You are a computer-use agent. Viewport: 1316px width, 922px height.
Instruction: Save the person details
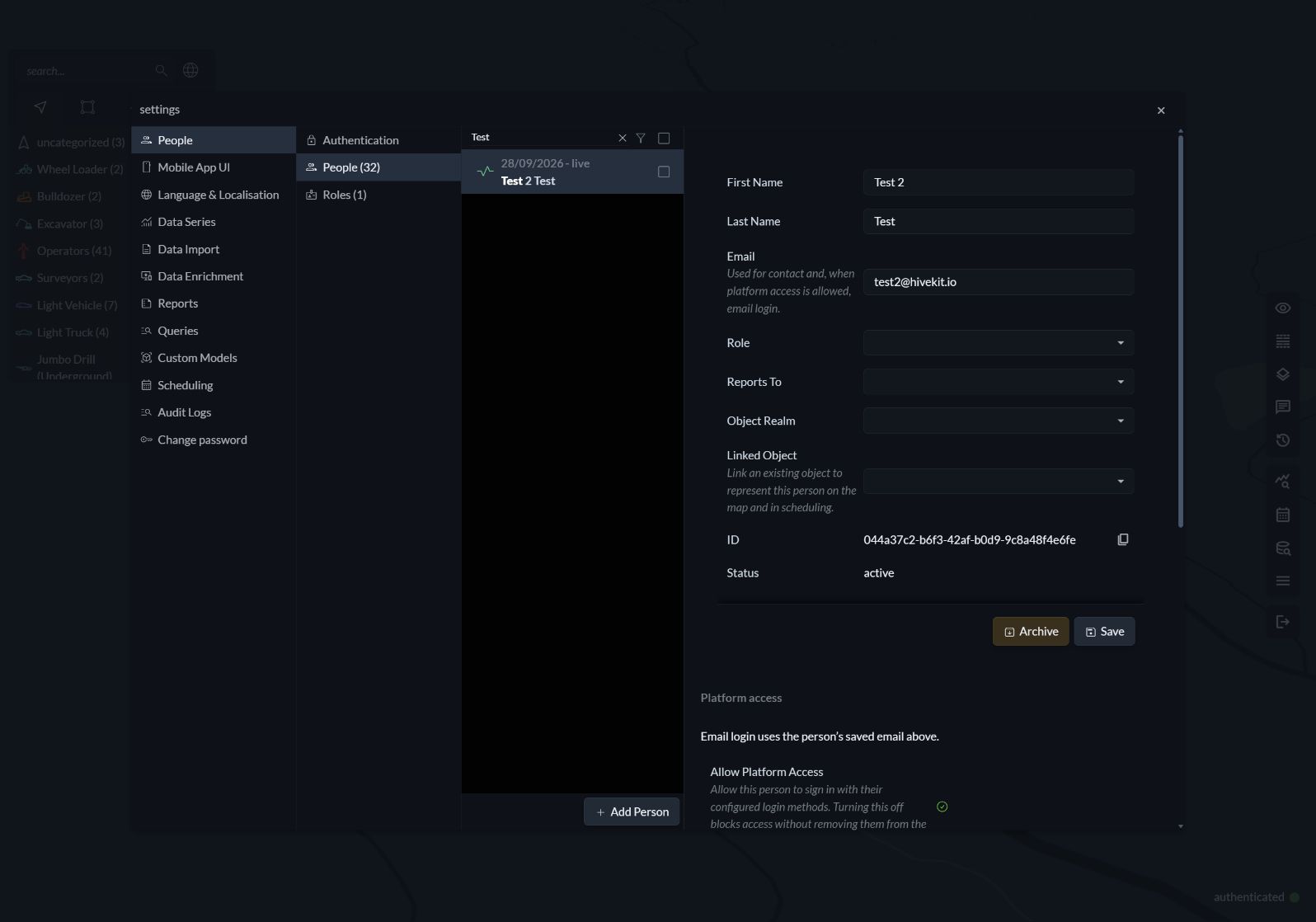pos(1104,632)
